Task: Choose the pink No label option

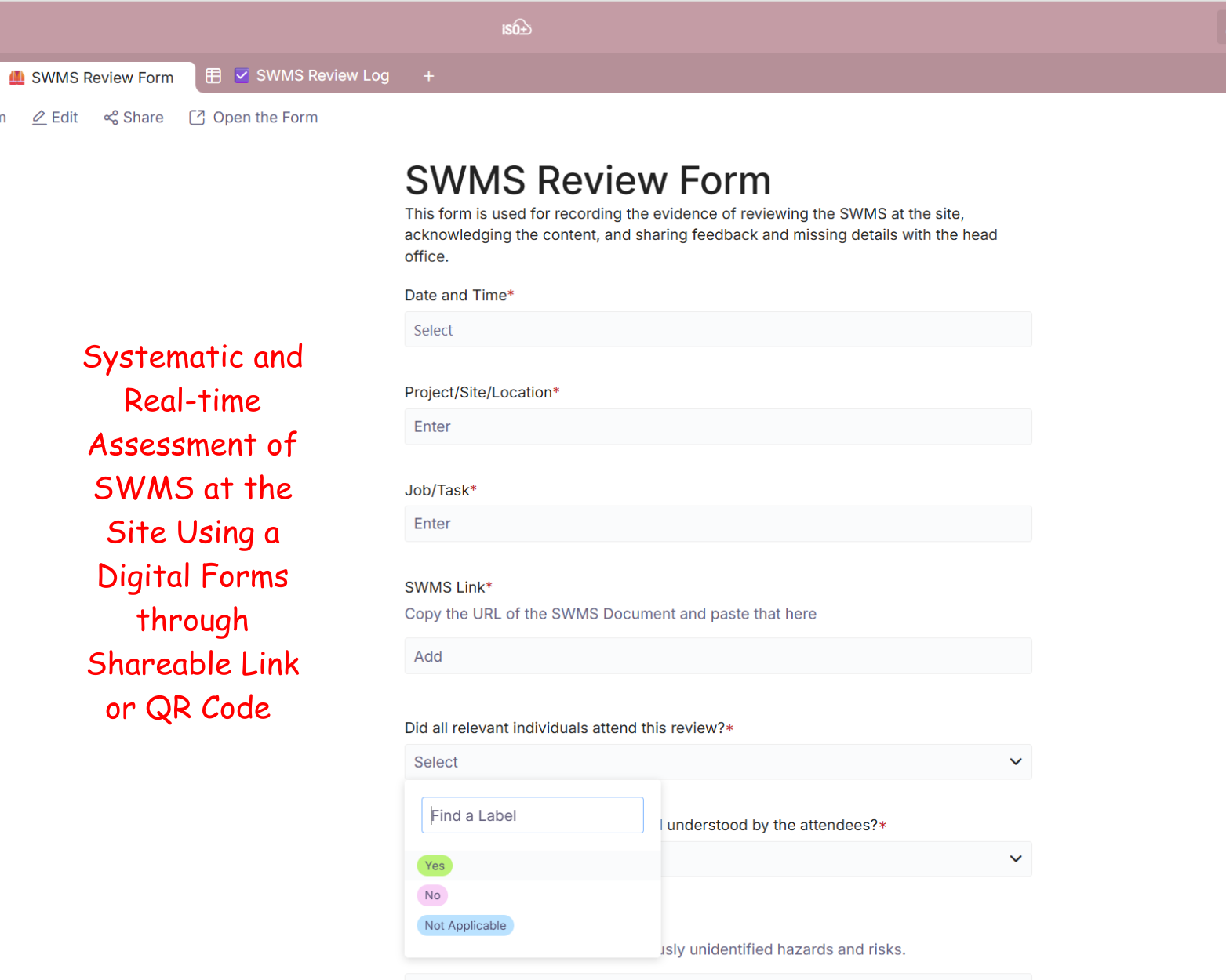Action: coord(432,895)
